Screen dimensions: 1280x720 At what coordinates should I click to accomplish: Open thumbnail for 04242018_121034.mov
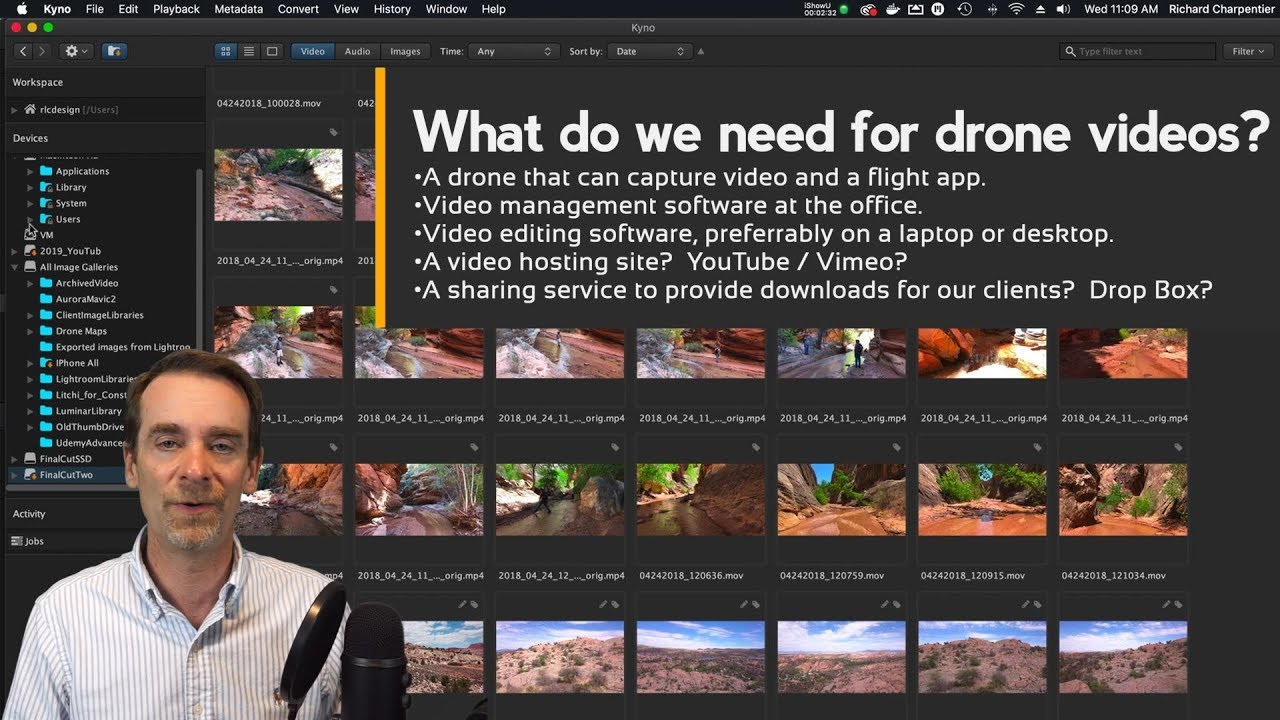click(x=1124, y=499)
